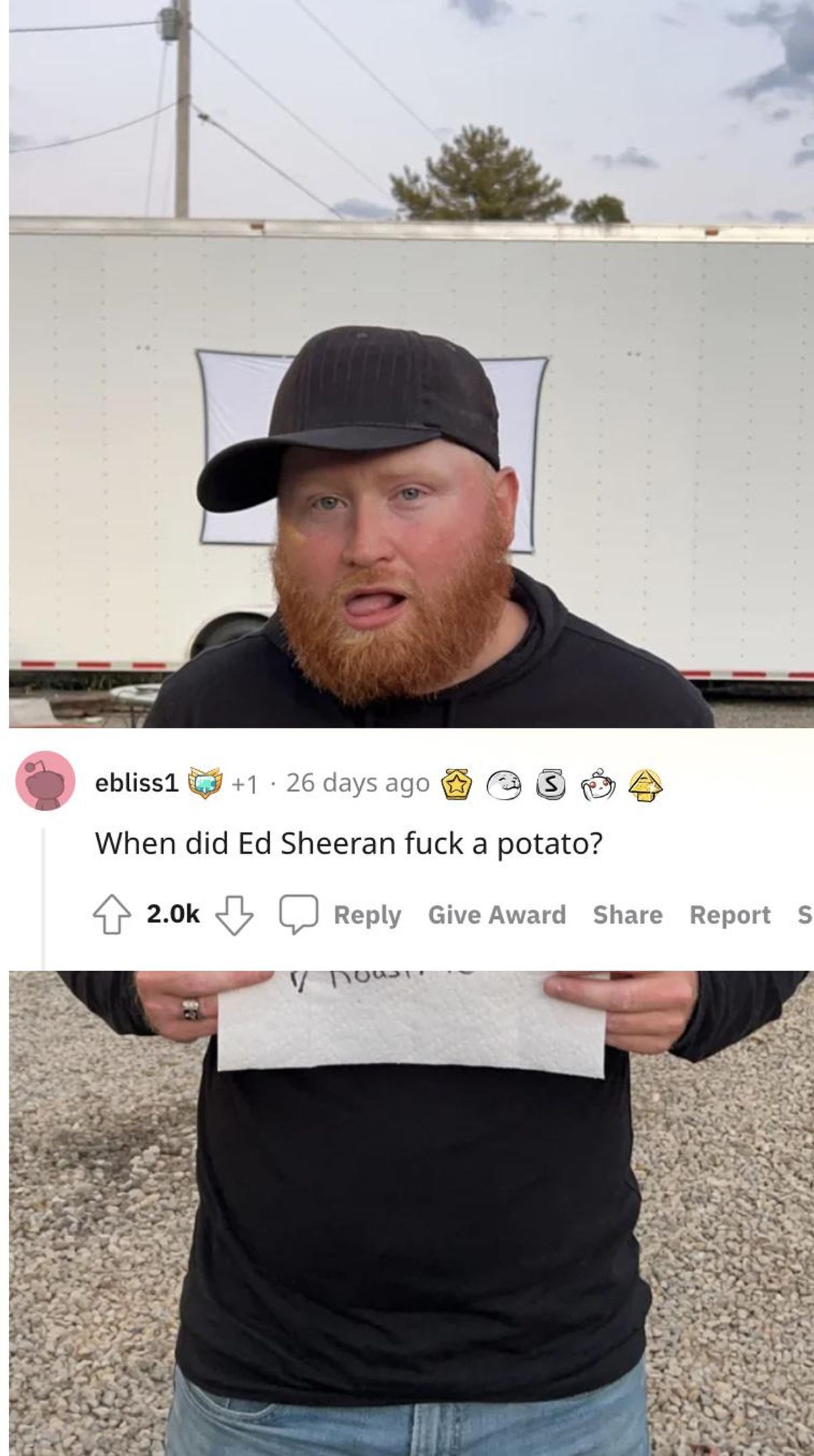
Task: Collapse the comment thread via vertical line
Action: pos(43,899)
